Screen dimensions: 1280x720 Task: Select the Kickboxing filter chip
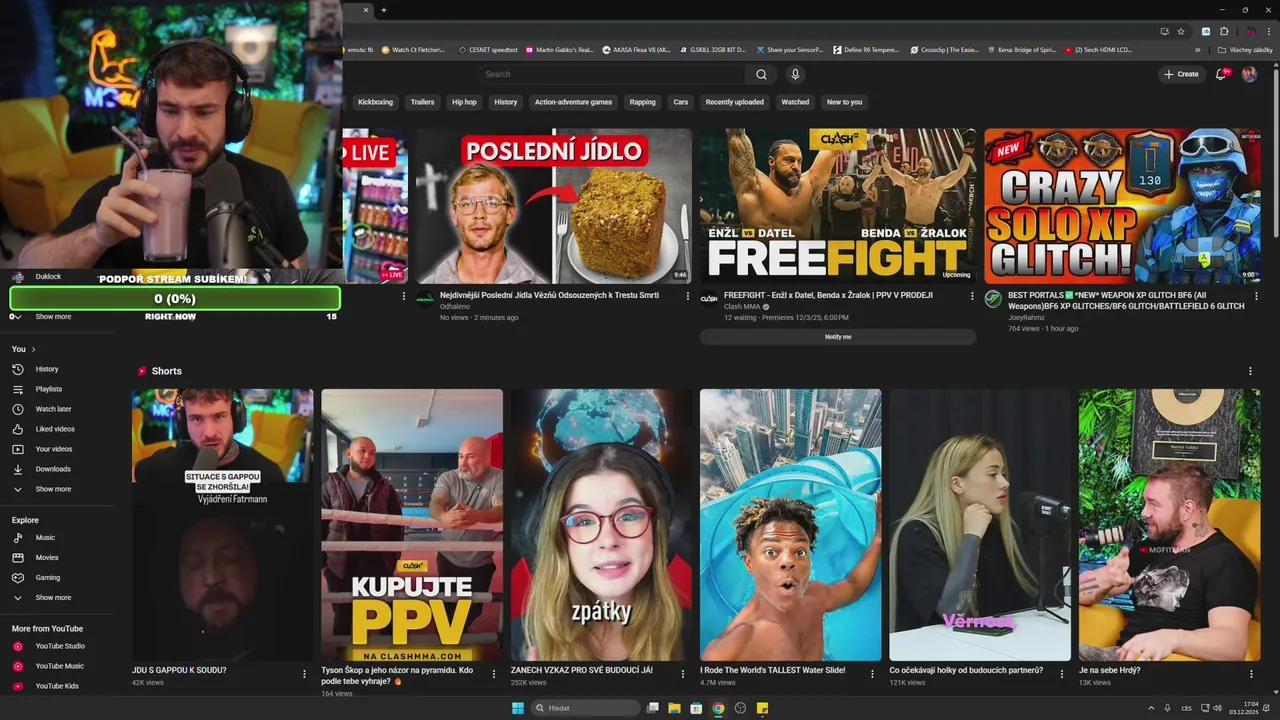[376, 102]
